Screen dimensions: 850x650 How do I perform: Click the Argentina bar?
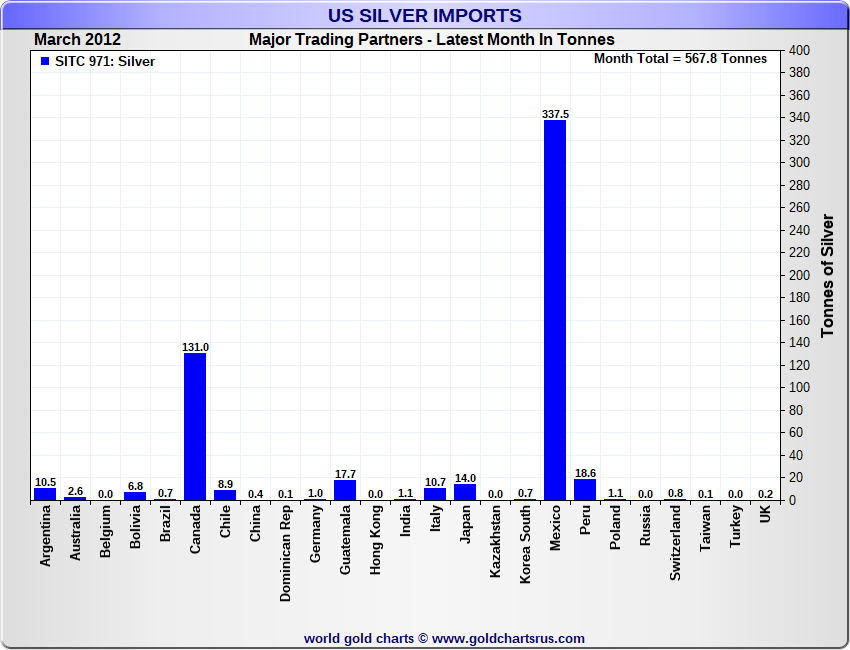pos(45,494)
